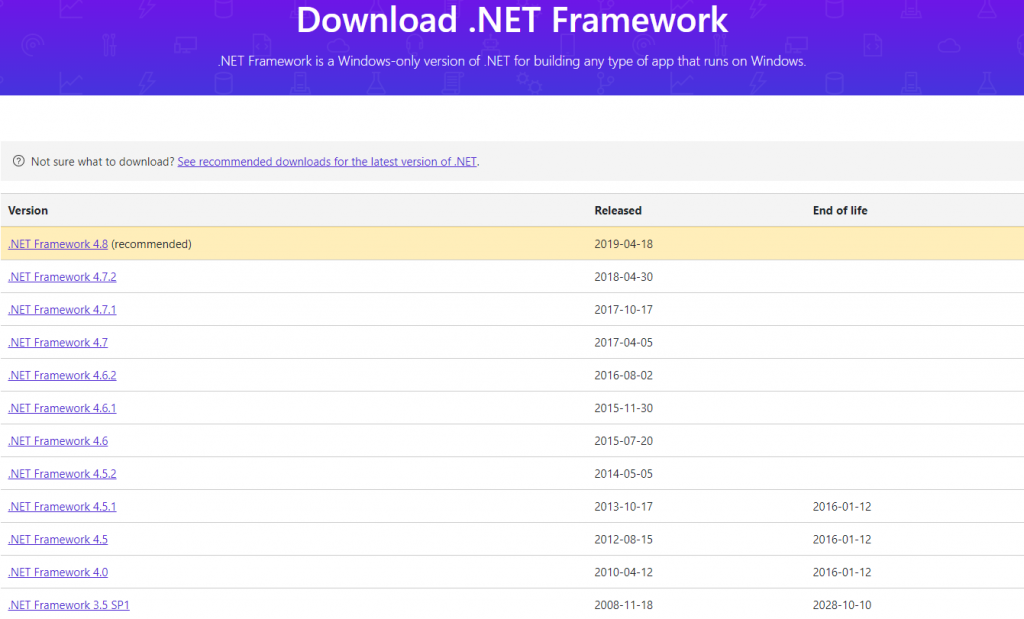Viewport: 1024px width, 619px height.
Task: Click the 'Not sure what to download?' text
Action: [x=103, y=161]
